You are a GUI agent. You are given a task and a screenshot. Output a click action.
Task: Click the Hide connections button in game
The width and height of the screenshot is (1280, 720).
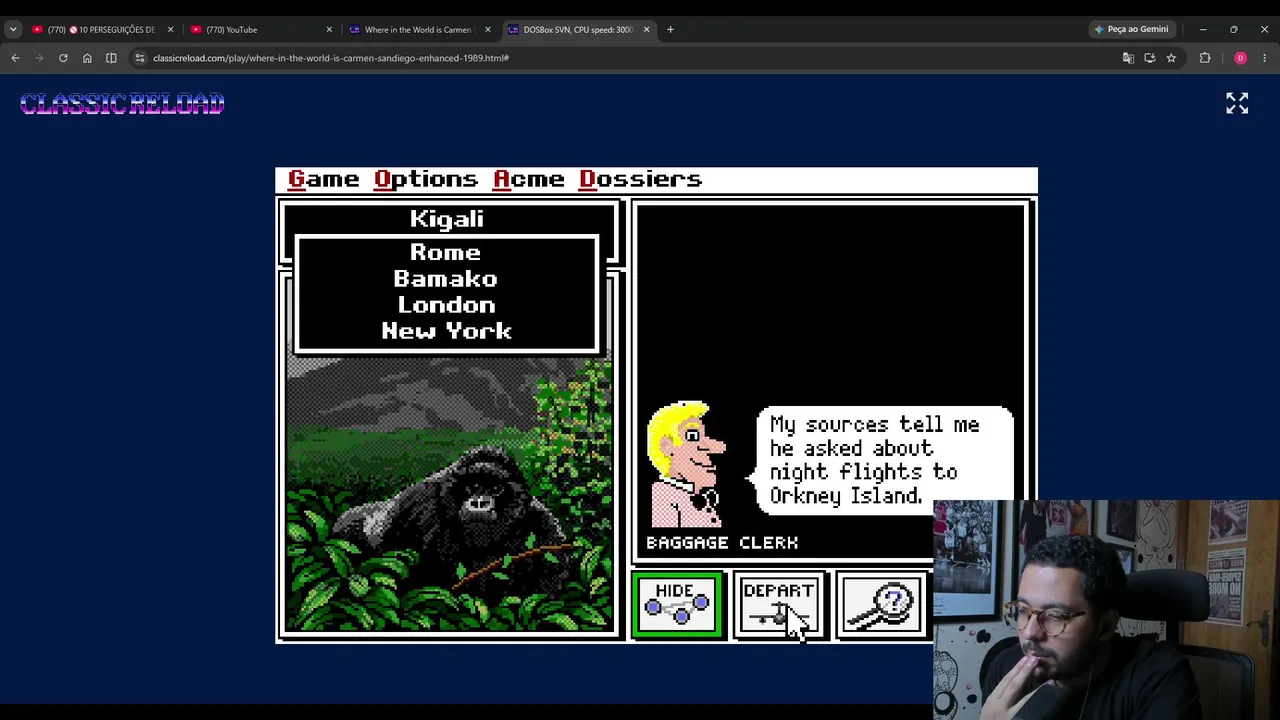677,605
